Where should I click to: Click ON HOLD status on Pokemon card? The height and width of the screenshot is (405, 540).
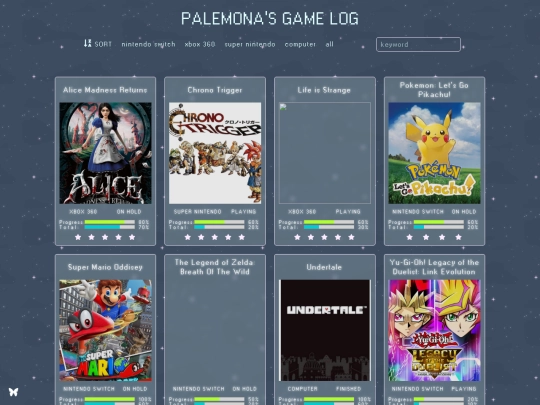tap(464, 211)
